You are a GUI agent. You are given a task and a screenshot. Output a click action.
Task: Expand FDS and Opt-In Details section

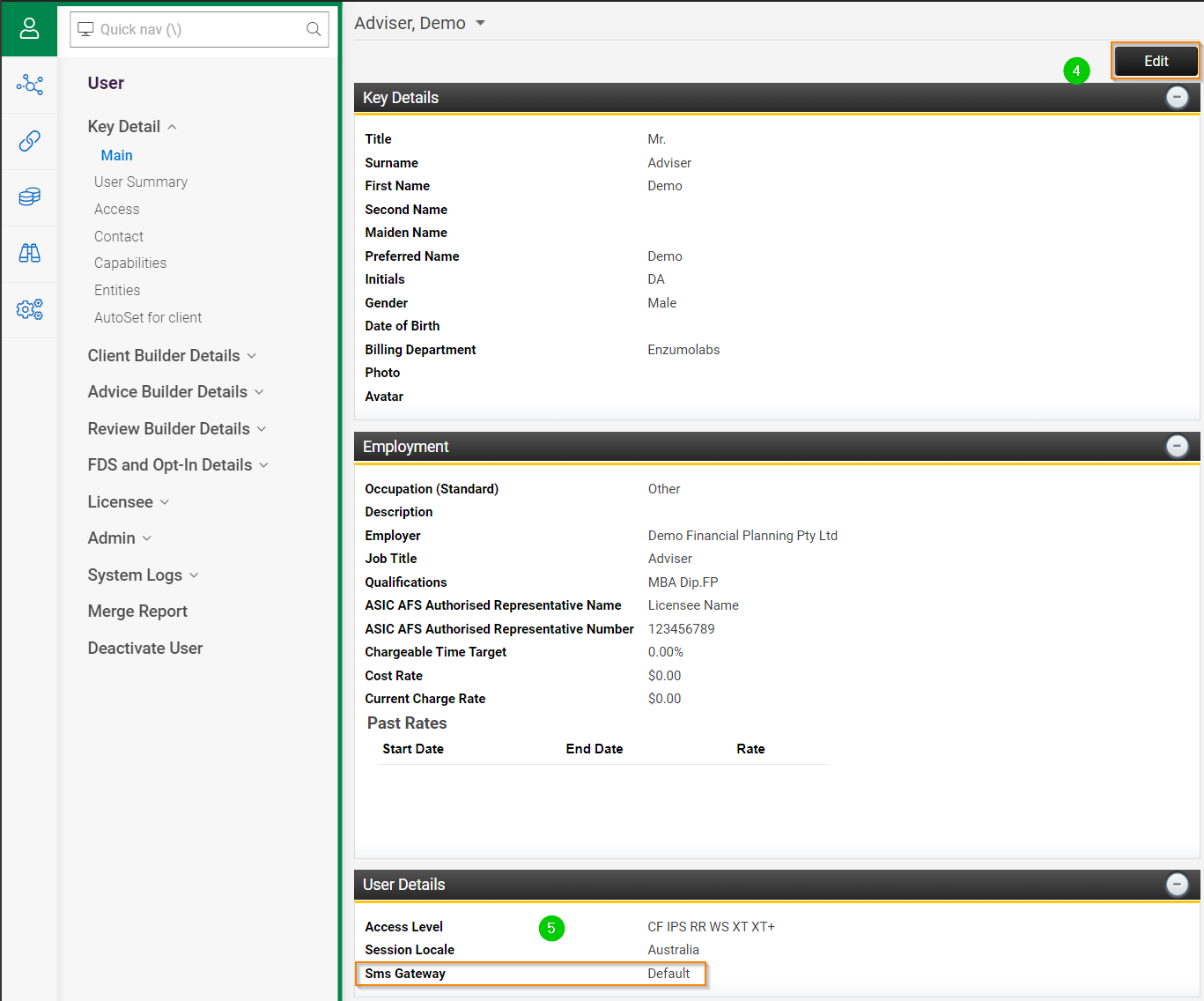[263, 465]
